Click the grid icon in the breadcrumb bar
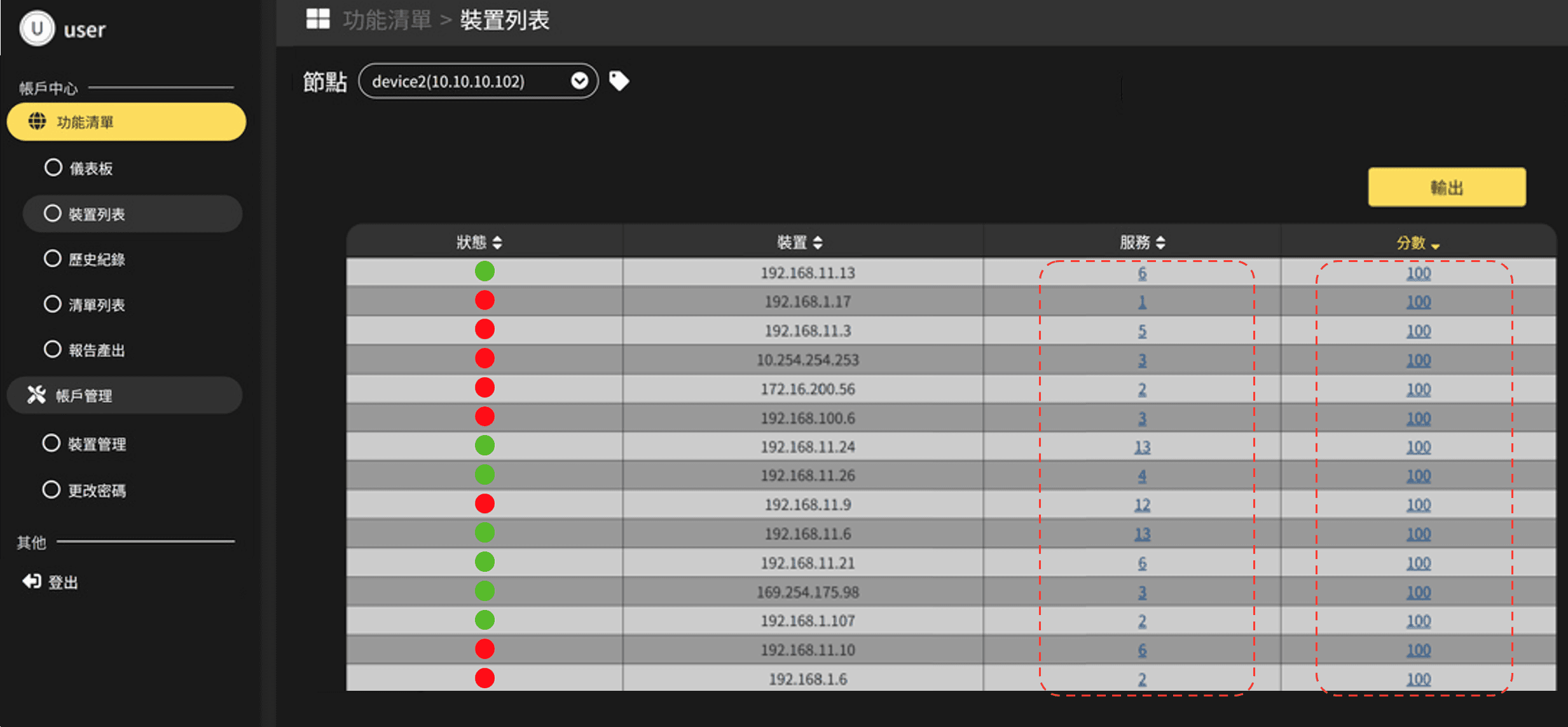 (x=317, y=18)
